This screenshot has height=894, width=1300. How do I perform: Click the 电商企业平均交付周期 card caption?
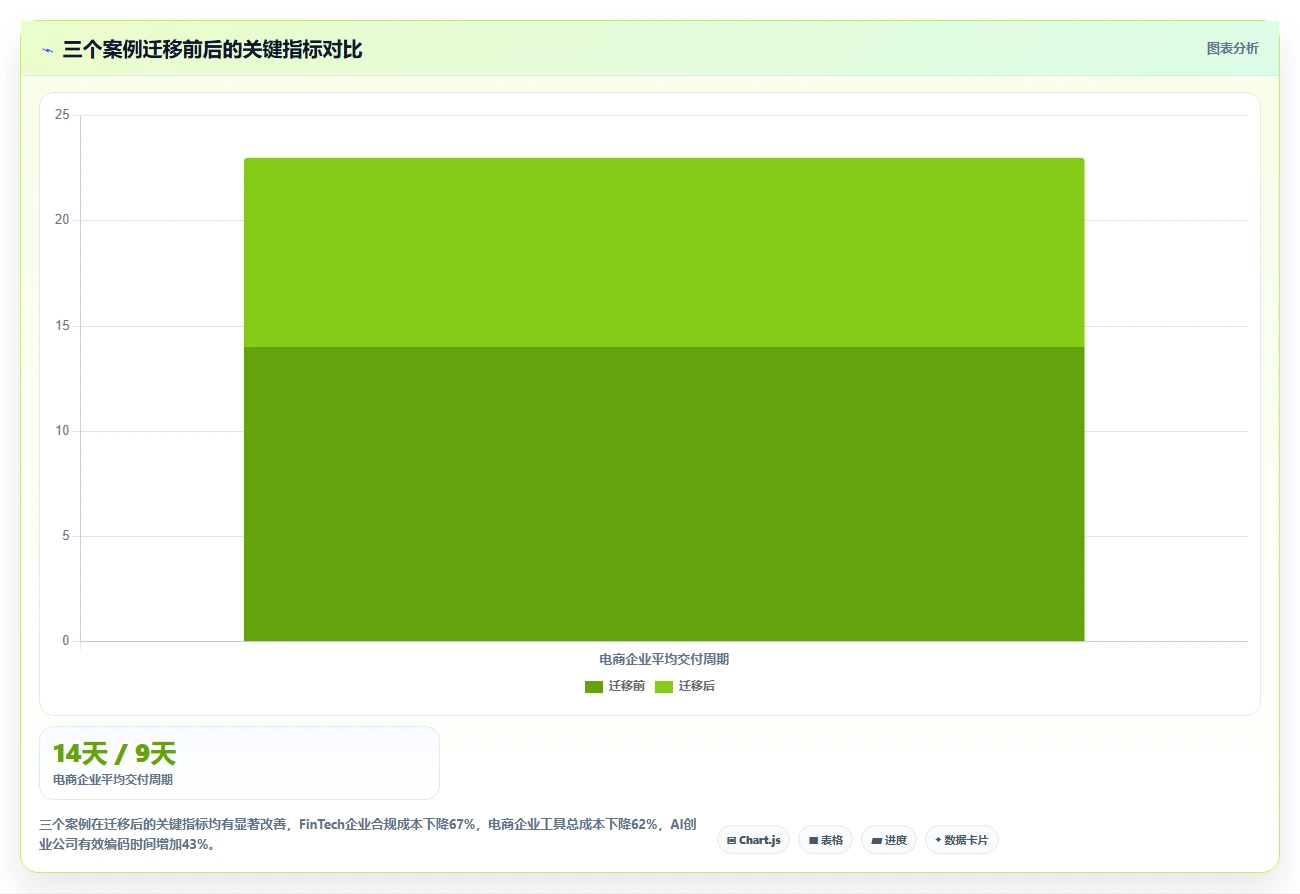(113, 780)
